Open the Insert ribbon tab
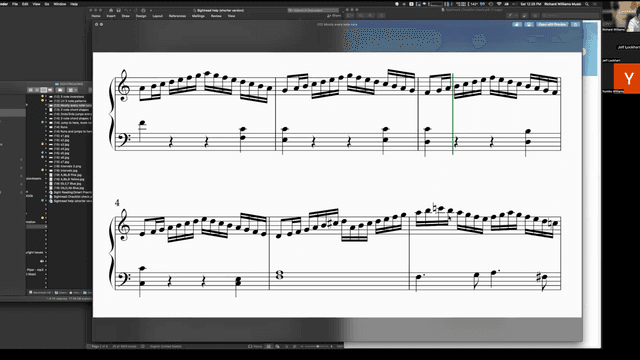This screenshot has height=360, width=640. pos(111,16)
